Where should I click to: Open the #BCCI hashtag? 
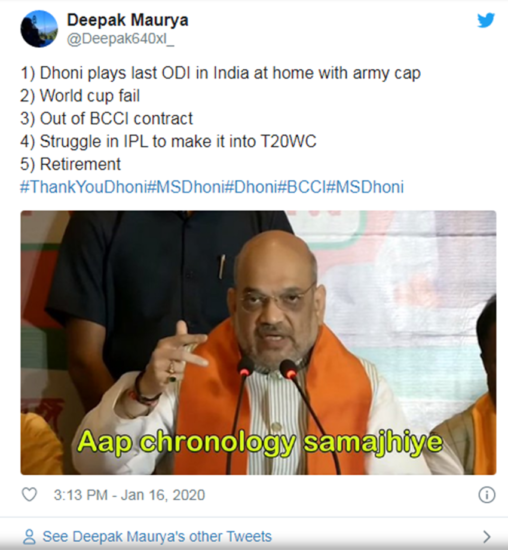click(x=302, y=187)
